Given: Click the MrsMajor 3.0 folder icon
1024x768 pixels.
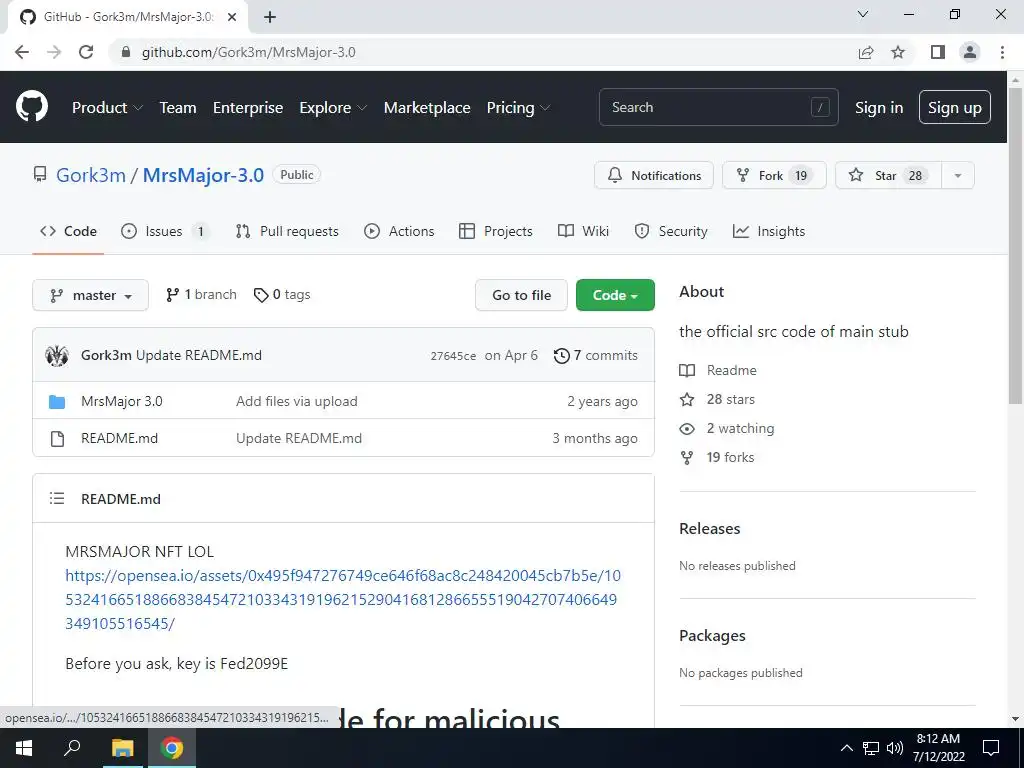Looking at the screenshot, I should click(x=57, y=402).
